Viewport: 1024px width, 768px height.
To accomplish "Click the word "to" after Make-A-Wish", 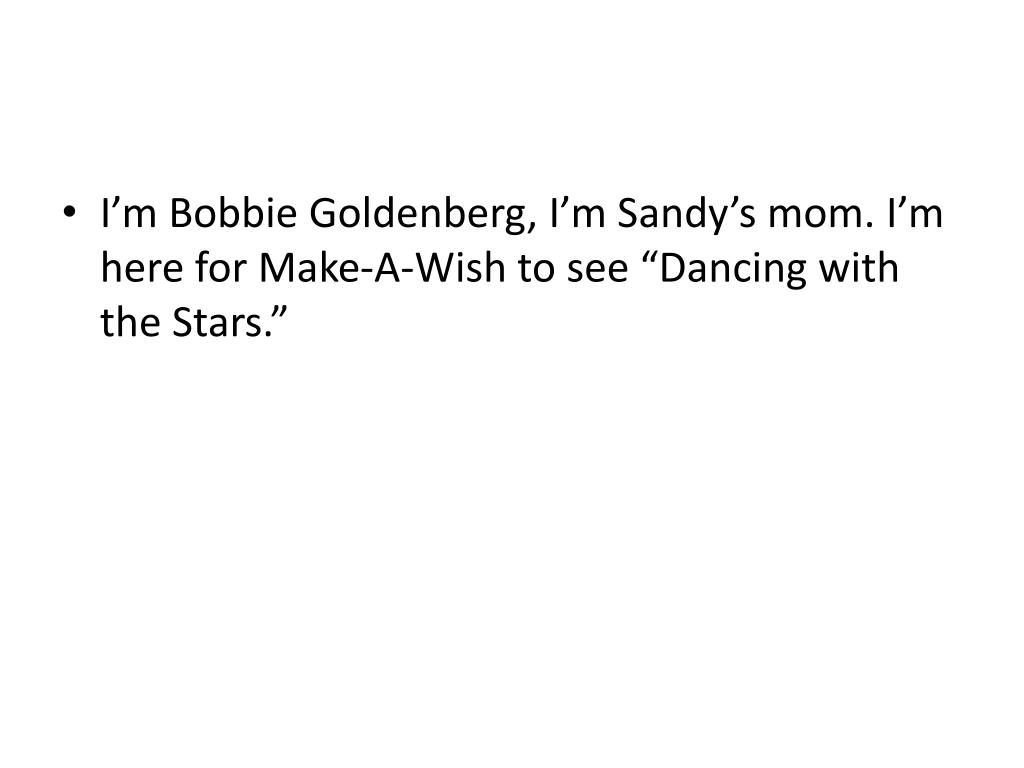I will click(535, 270).
